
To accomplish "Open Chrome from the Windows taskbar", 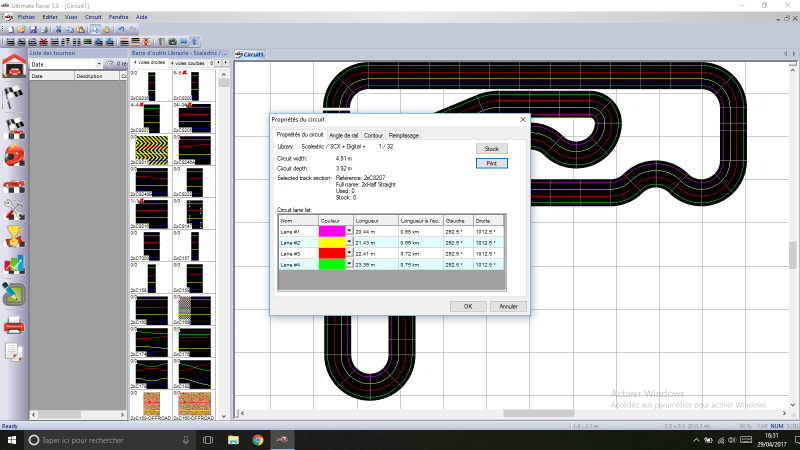I will click(x=257, y=440).
